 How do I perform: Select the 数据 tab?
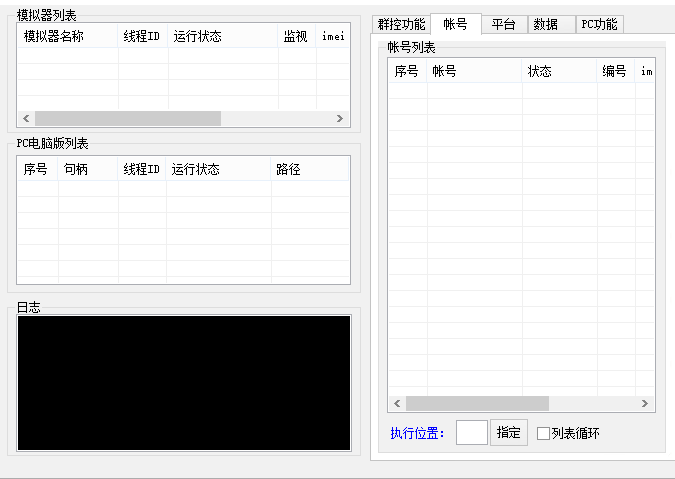(x=546, y=25)
